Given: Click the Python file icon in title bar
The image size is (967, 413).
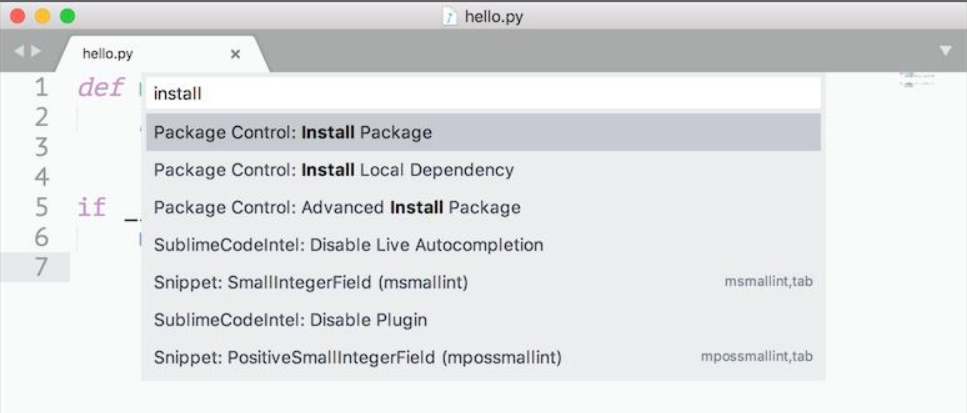Looking at the screenshot, I should pos(450,17).
